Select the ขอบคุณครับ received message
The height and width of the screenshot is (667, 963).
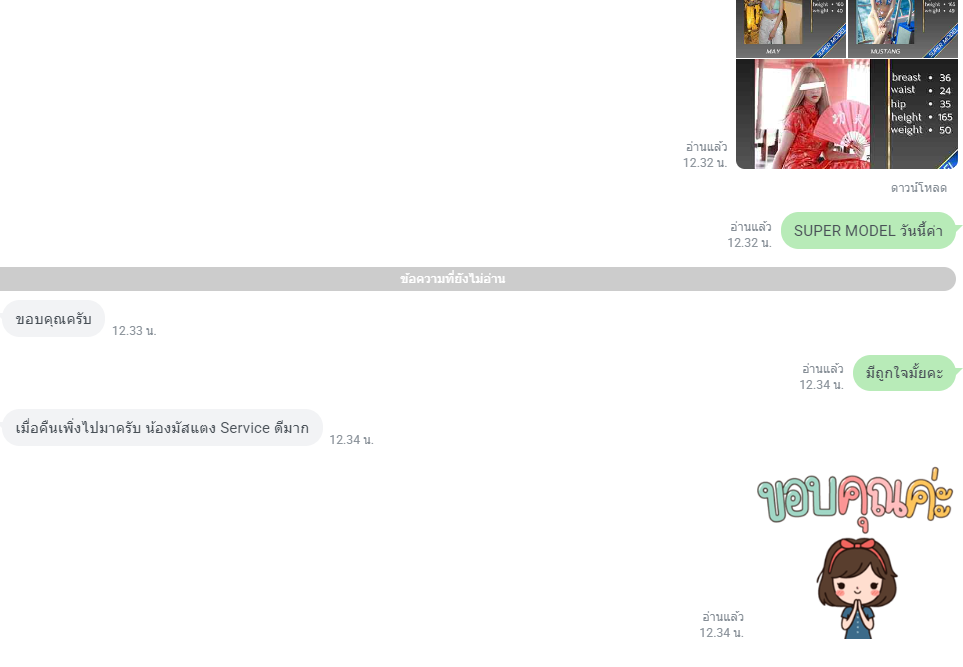[x=53, y=319]
